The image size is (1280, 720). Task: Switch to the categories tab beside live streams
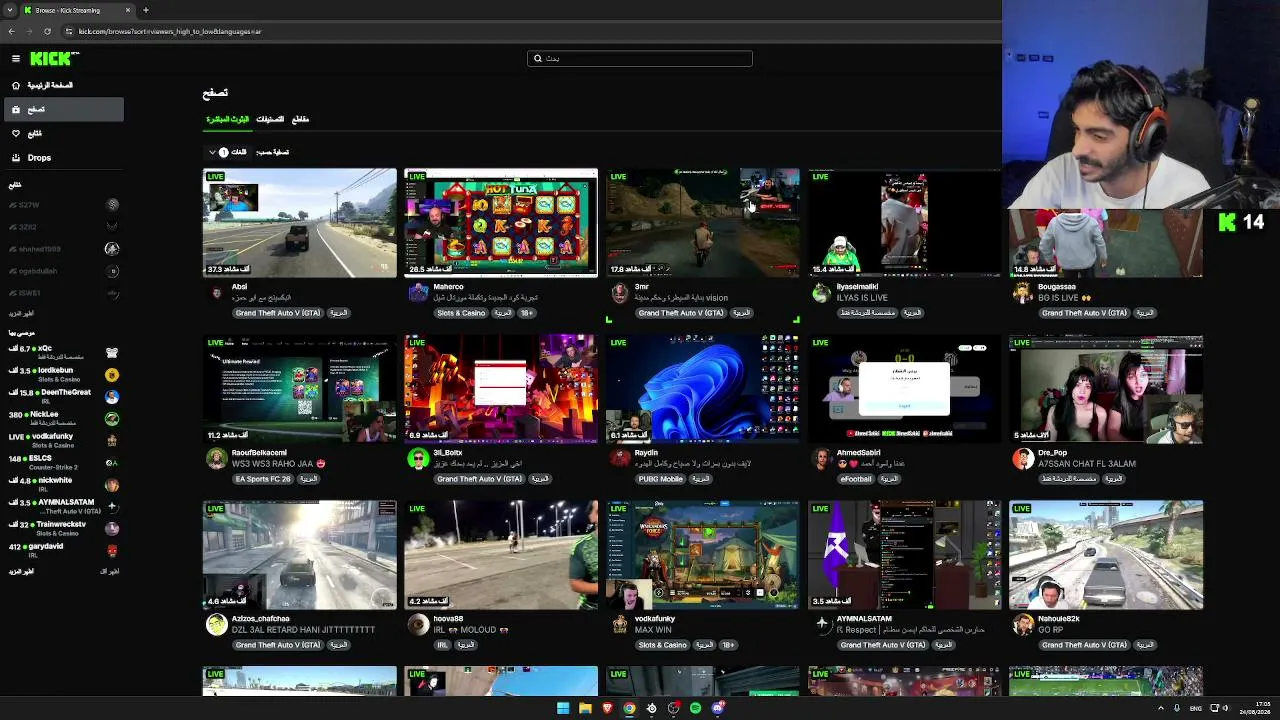coord(270,119)
